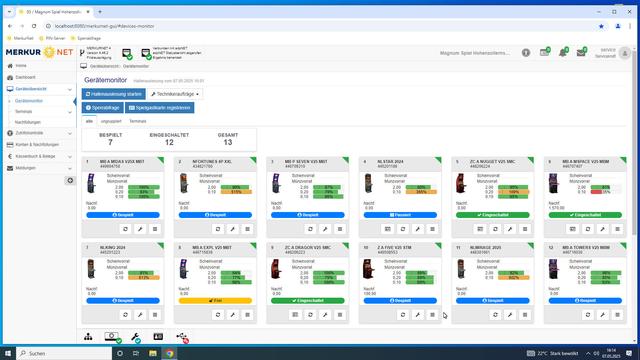Image resolution: width=640 pixels, height=360 pixels.
Task: Click card icon on device 5 NUGGET
Action: pyautogui.click(x=480, y=229)
